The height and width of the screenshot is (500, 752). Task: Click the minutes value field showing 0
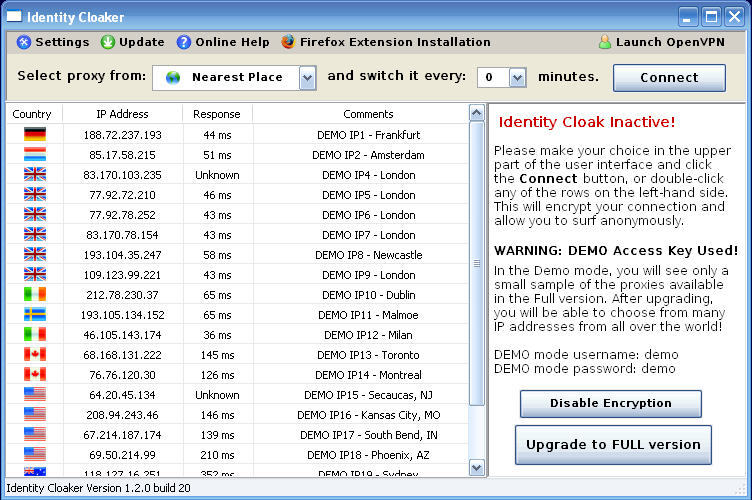pos(493,78)
